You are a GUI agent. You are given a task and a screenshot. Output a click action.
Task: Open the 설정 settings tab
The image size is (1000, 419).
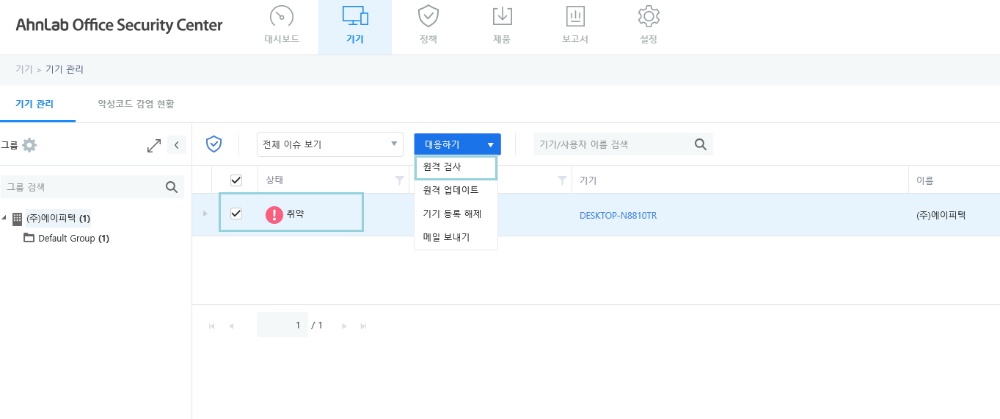[x=649, y=26]
